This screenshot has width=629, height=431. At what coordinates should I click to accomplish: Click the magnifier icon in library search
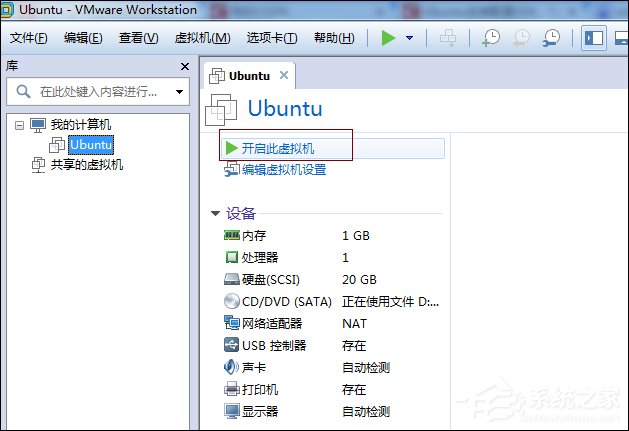pos(23,91)
